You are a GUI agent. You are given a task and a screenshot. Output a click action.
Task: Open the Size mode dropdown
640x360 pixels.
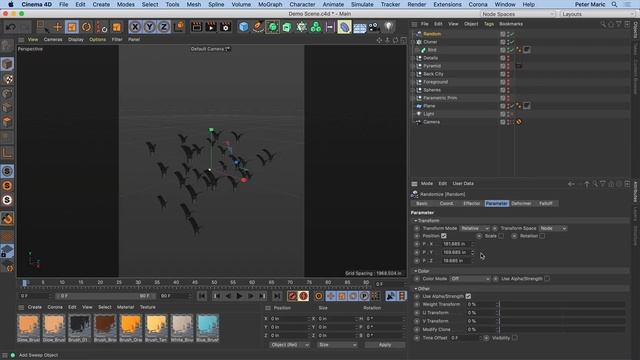338,345
